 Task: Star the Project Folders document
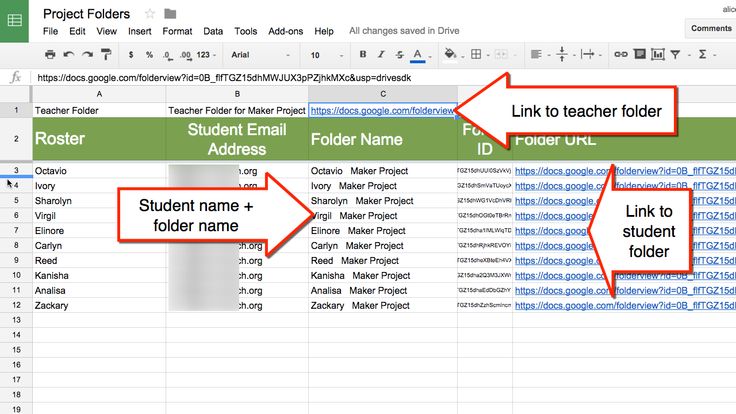click(150, 14)
